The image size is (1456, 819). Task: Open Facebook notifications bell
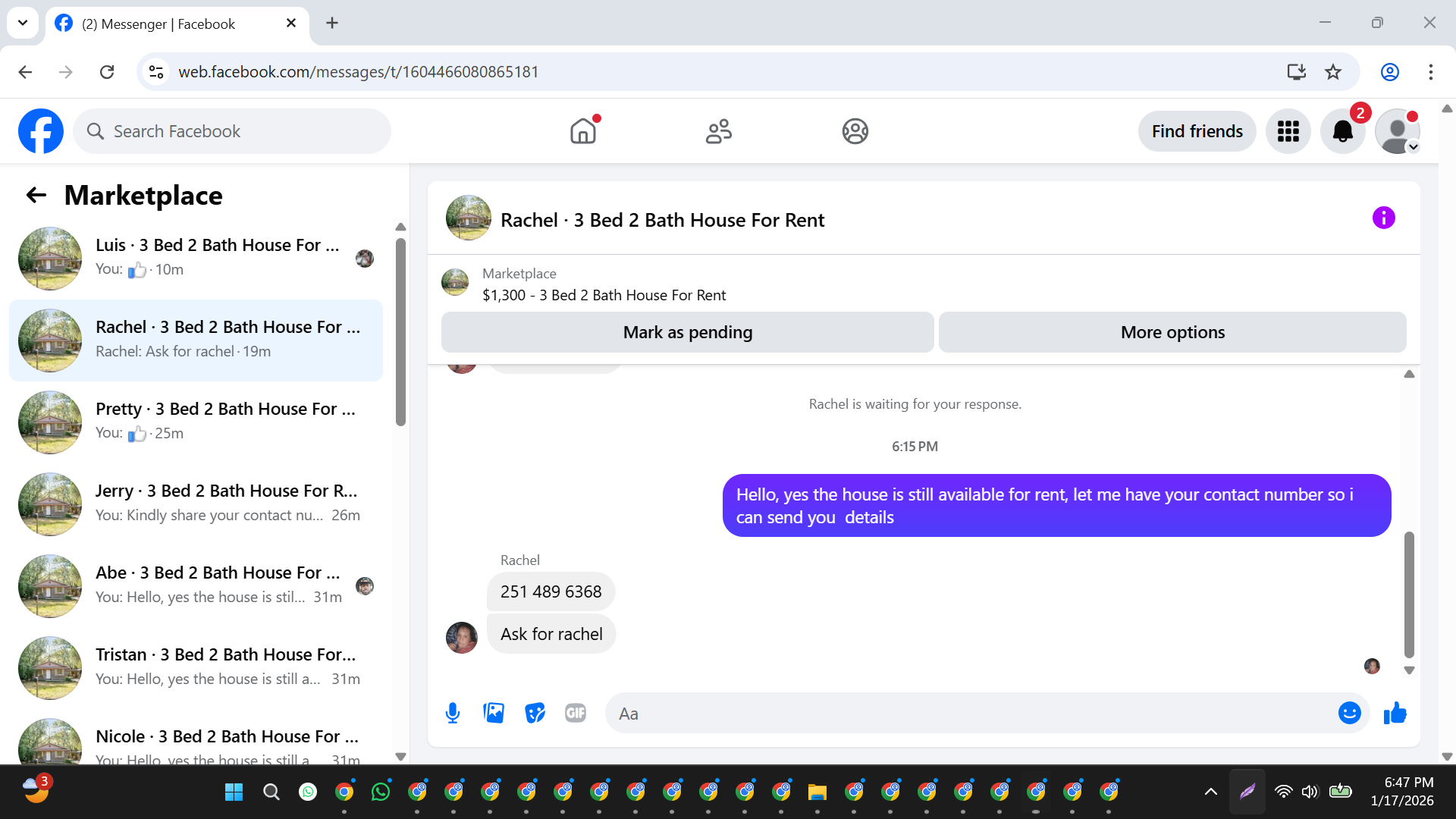pyautogui.click(x=1342, y=131)
